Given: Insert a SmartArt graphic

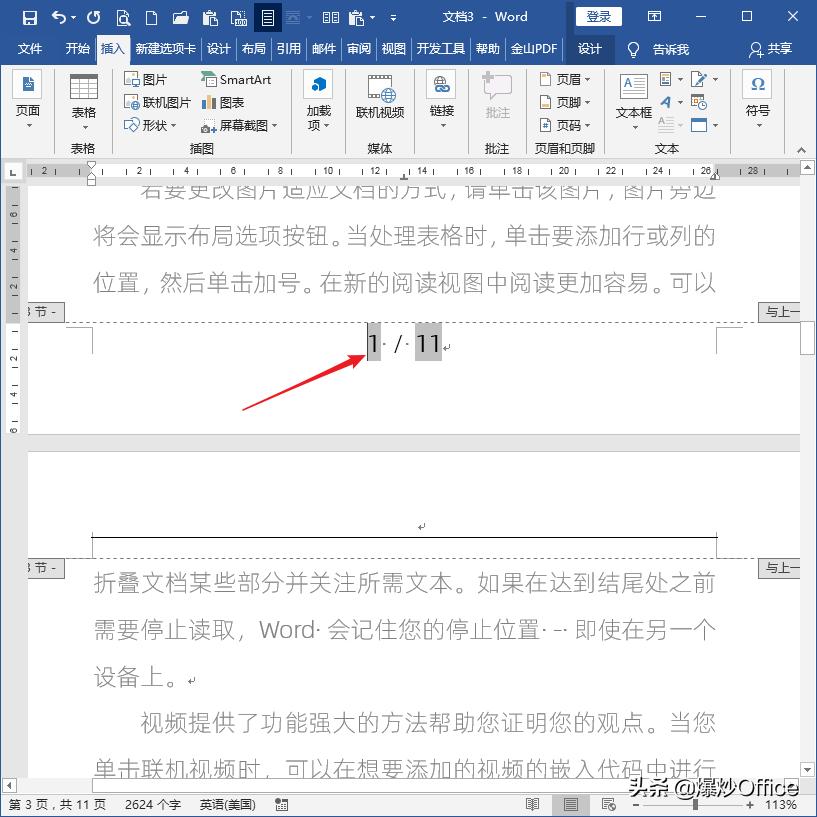Looking at the screenshot, I should click(x=238, y=78).
